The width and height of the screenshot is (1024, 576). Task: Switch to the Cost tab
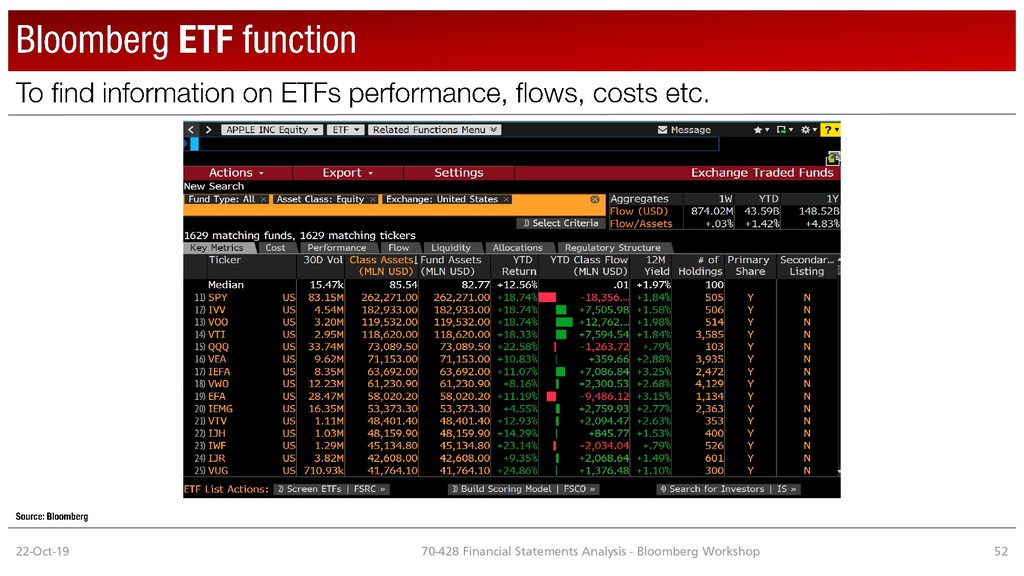[275, 248]
